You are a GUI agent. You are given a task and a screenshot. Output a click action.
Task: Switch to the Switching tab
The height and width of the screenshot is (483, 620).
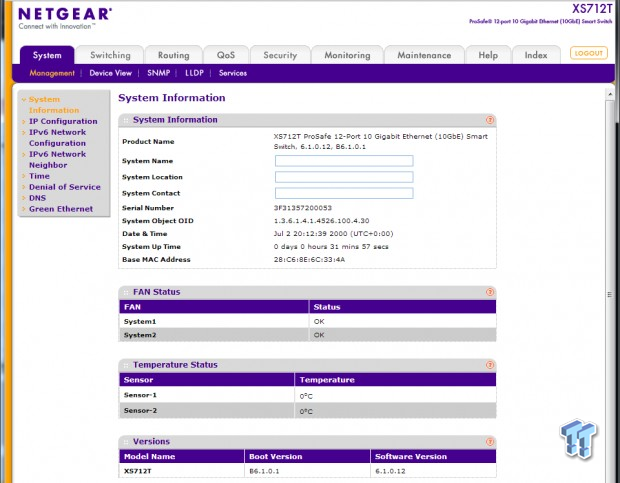click(x=110, y=55)
